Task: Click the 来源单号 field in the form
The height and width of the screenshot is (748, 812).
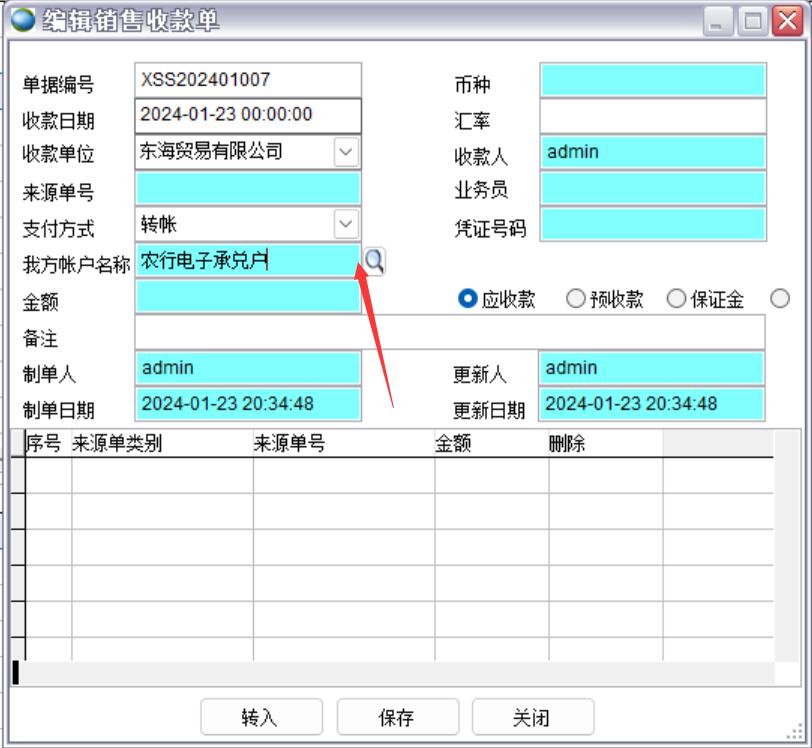Action: [x=247, y=188]
